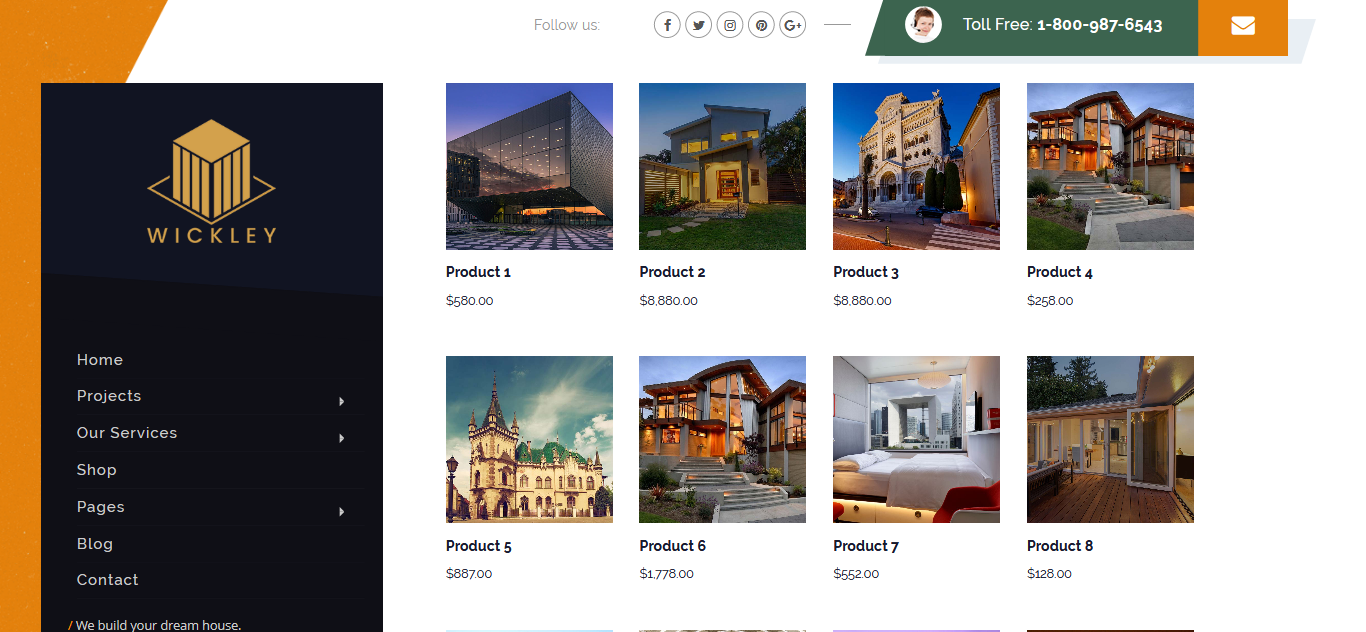Expand the Our Services submenu arrow
Screen dimensions: 1366x632
pos(341,438)
